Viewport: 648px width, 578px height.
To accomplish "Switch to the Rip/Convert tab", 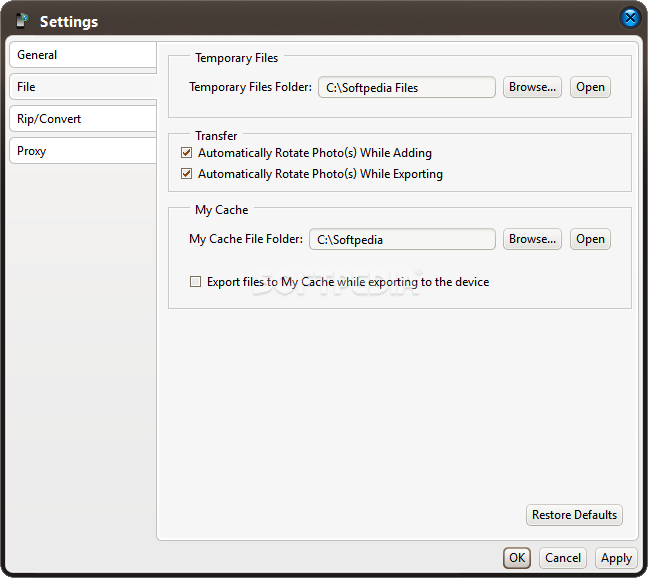I will pos(83,119).
